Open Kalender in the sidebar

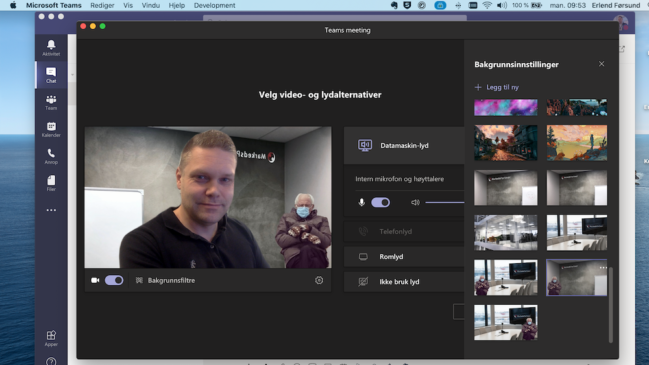pyautogui.click(x=51, y=129)
